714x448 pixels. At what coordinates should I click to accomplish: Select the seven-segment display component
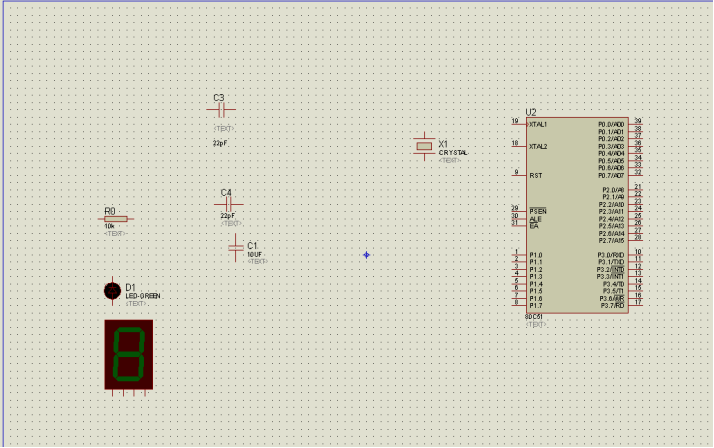pos(129,355)
